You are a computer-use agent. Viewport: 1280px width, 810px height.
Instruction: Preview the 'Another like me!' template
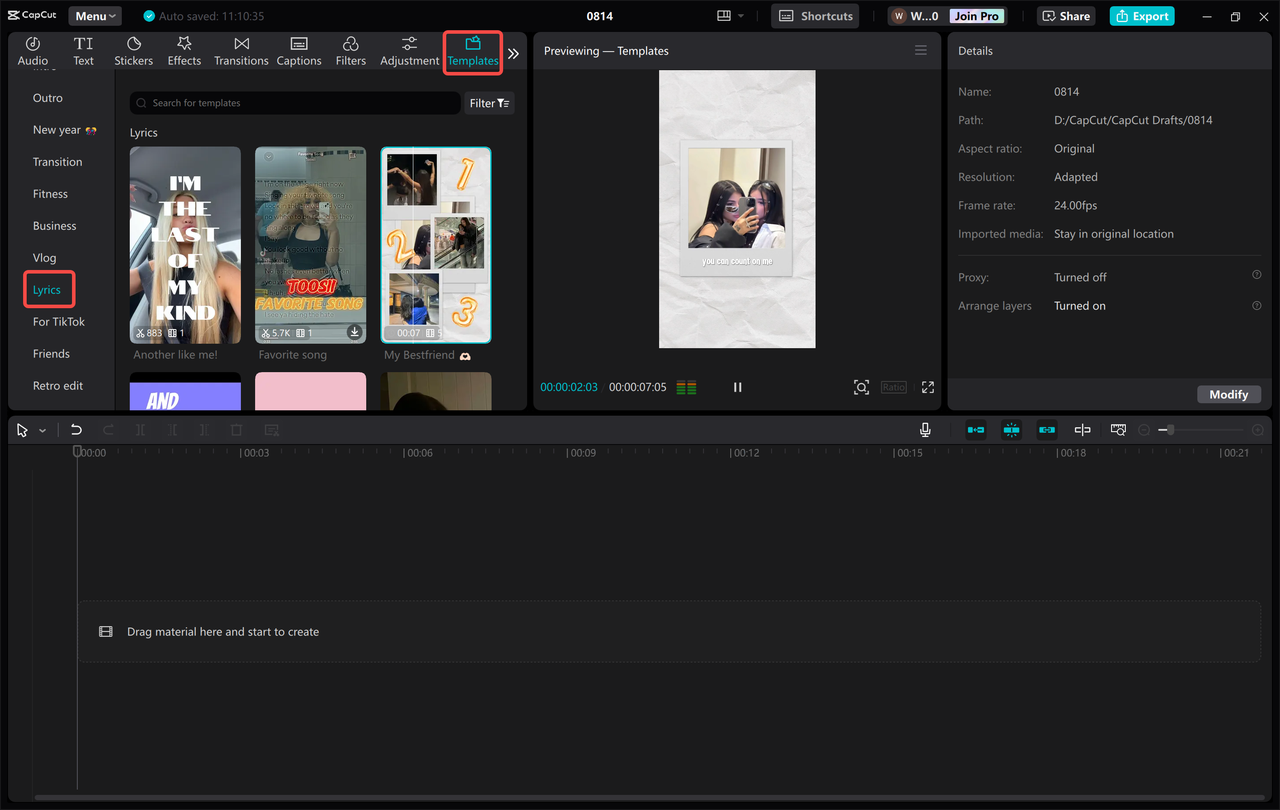tap(185, 245)
